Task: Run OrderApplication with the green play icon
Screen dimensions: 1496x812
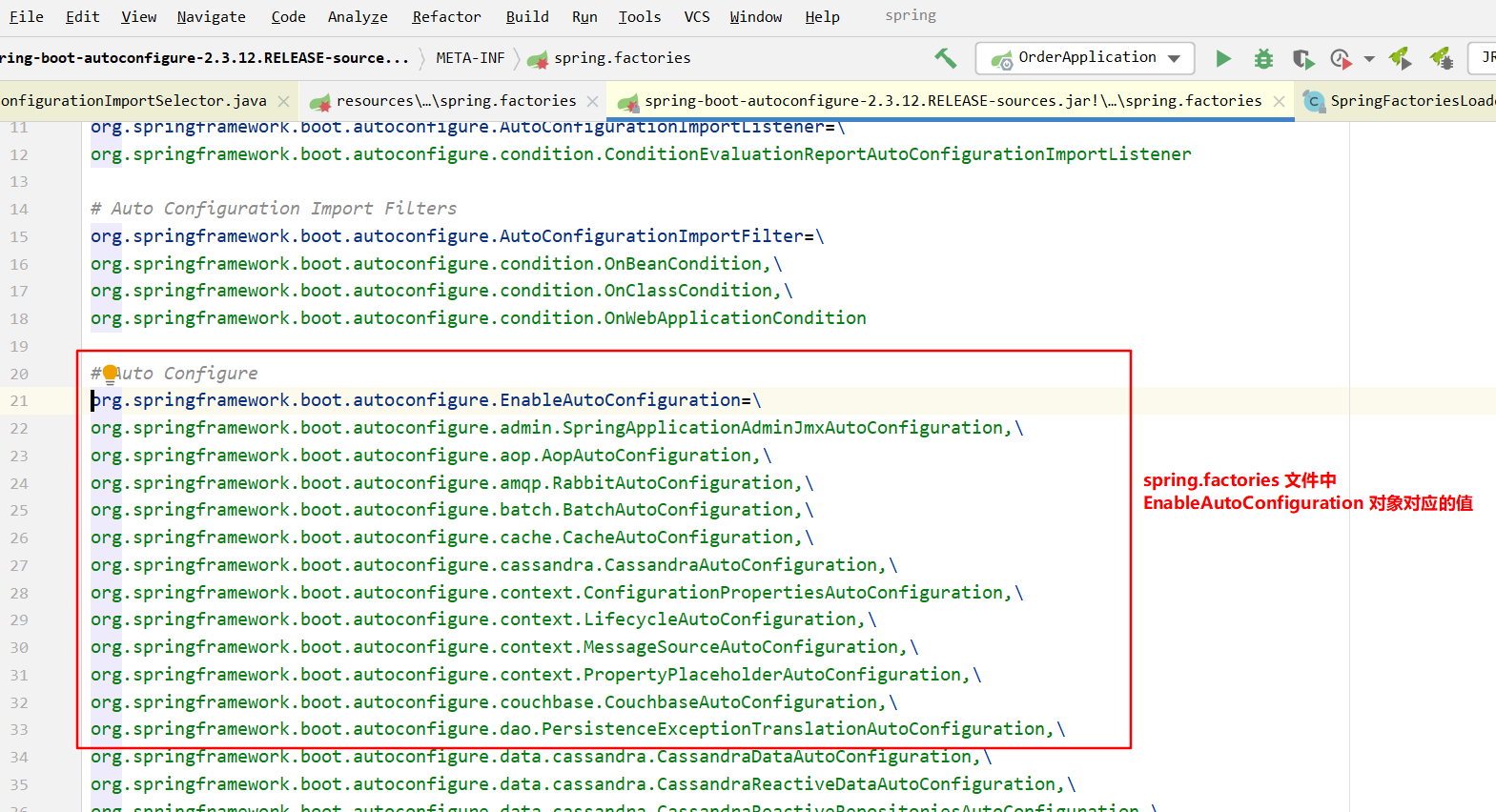Action: 1222,59
